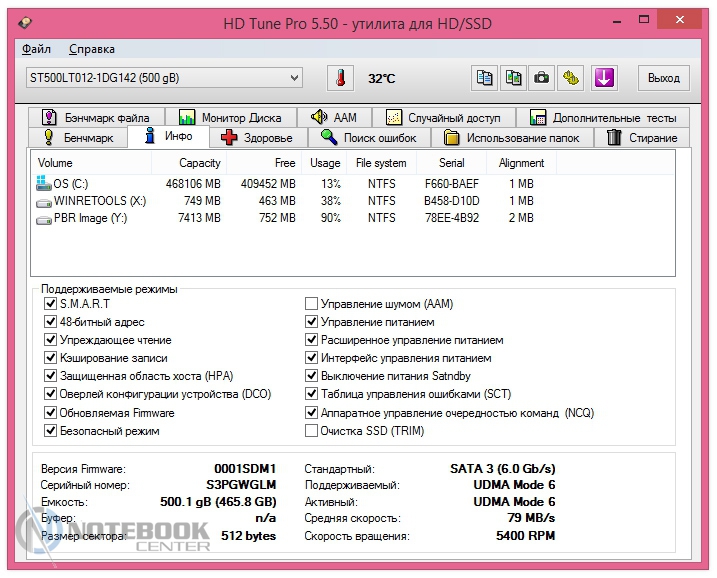Click the copy info to clipboard icon
717x578 pixels.
pyautogui.click(x=484, y=78)
